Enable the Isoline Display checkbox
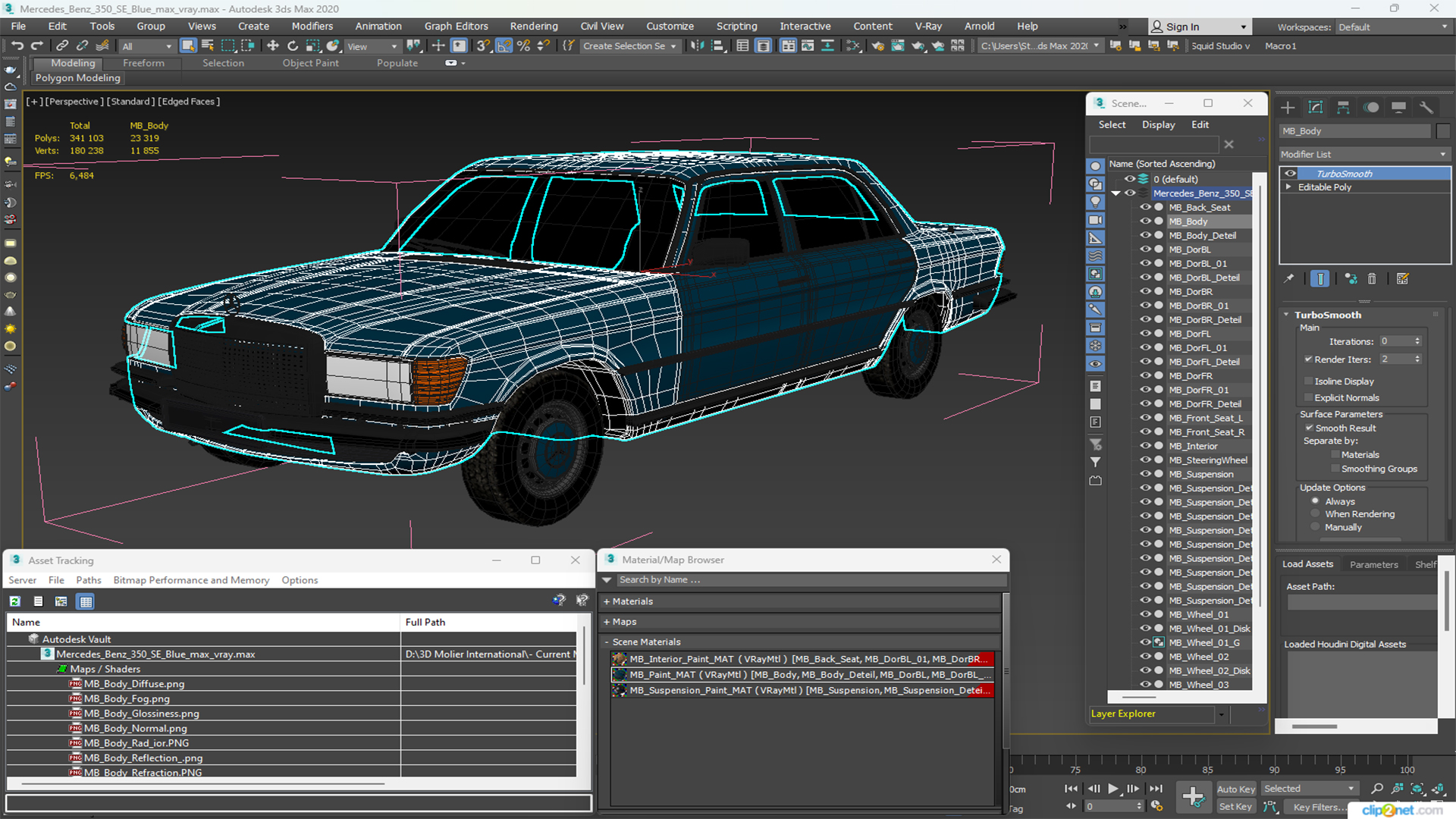The image size is (1456, 819). pos(1308,381)
